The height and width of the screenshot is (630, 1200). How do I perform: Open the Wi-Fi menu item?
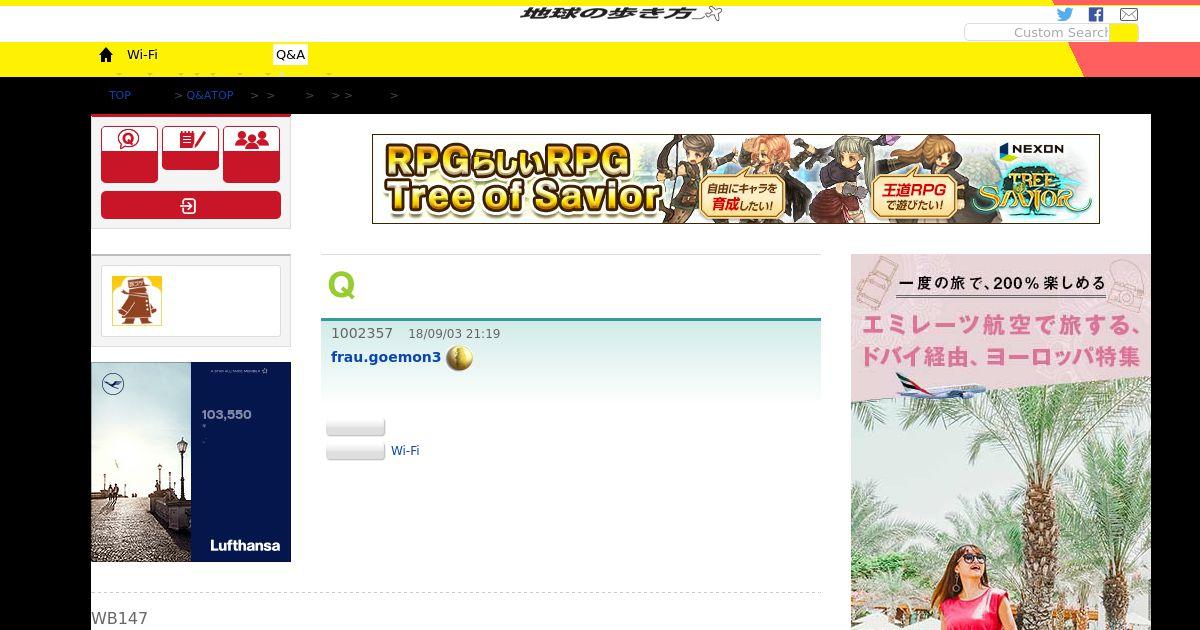(142, 55)
